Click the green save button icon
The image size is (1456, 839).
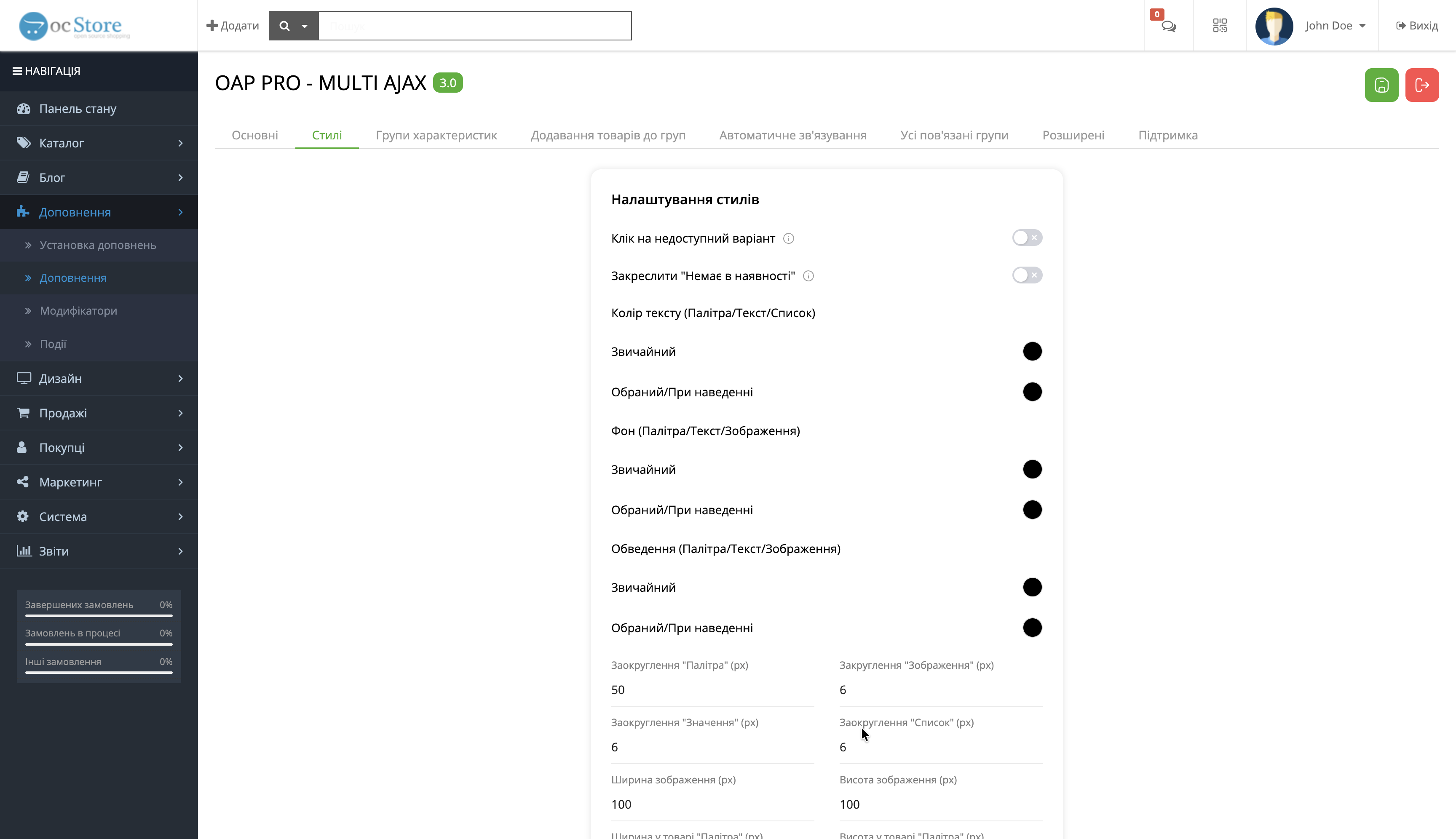[1381, 85]
